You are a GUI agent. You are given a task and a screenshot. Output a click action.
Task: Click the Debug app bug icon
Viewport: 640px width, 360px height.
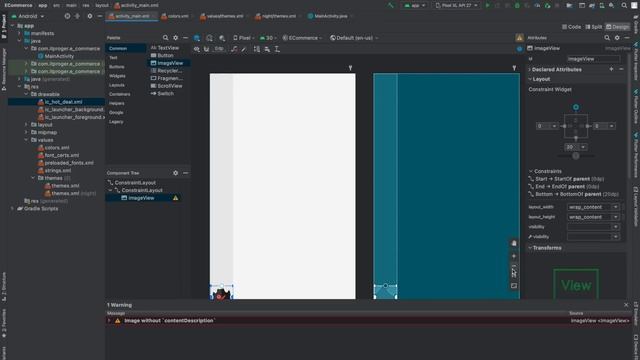[x=517, y=5]
